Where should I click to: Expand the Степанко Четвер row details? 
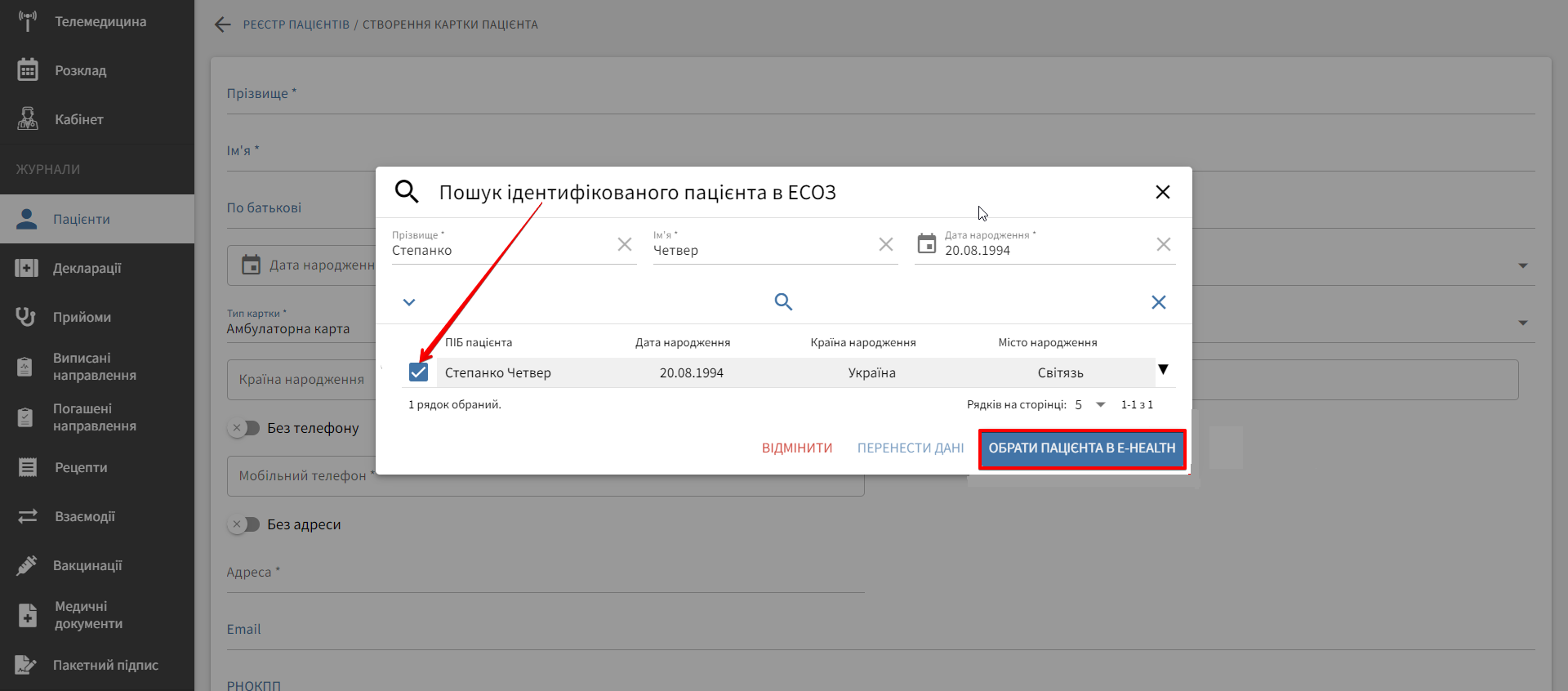pyautogui.click(x=1163, y=370)
